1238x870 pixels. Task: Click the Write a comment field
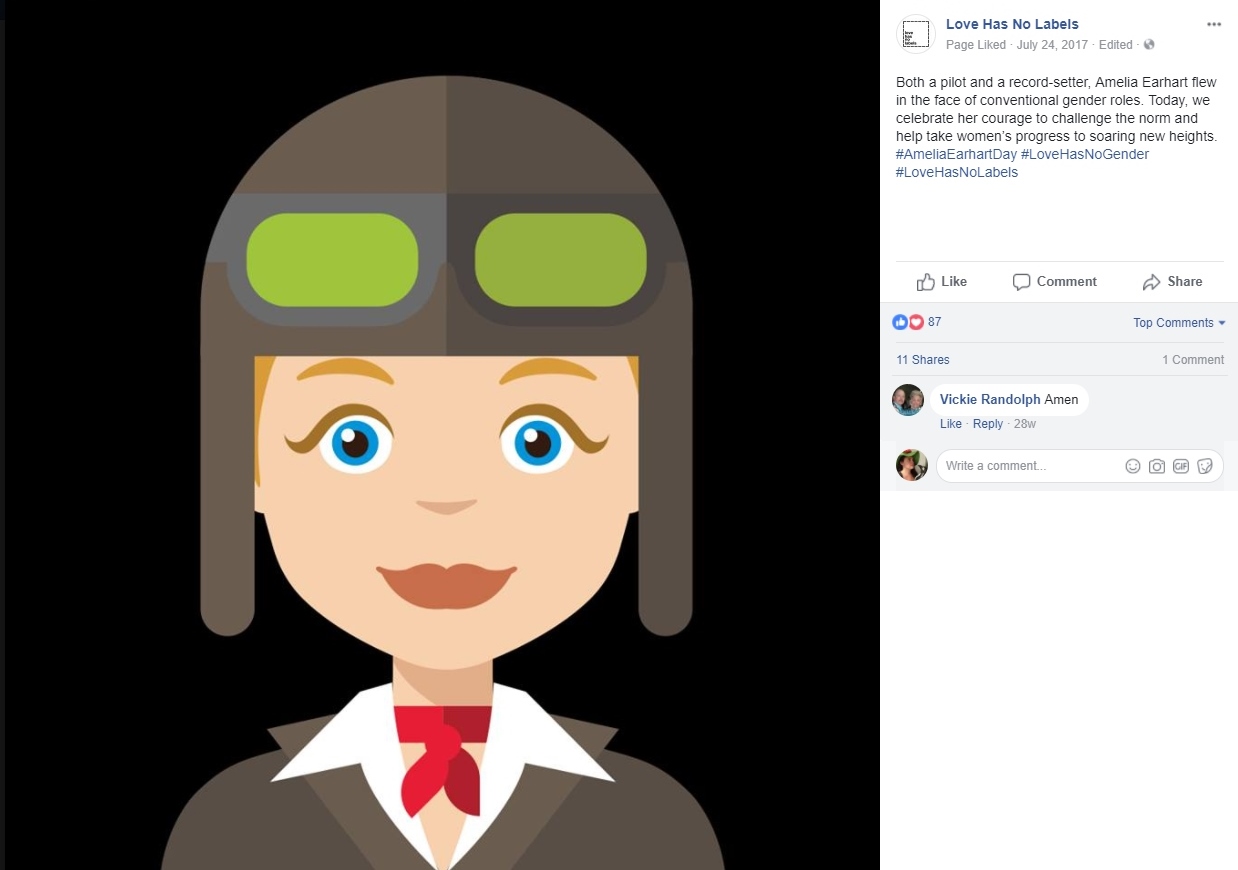tap(1030, 466)
